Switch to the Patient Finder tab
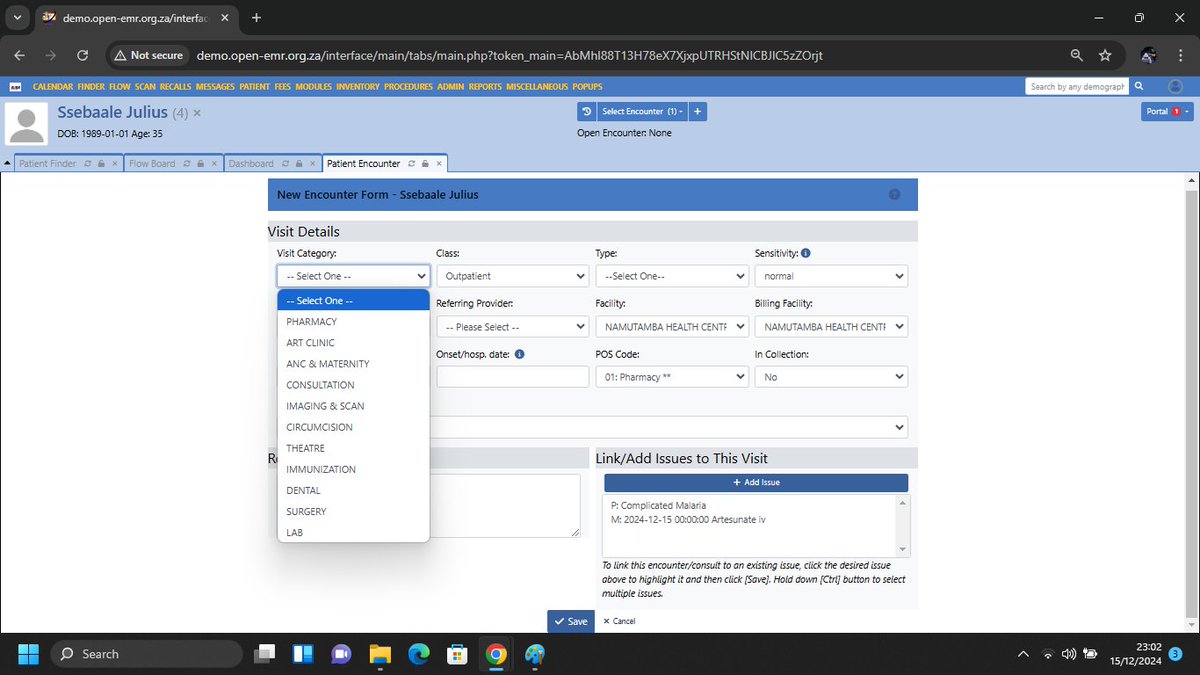 (x=48, y=163)
